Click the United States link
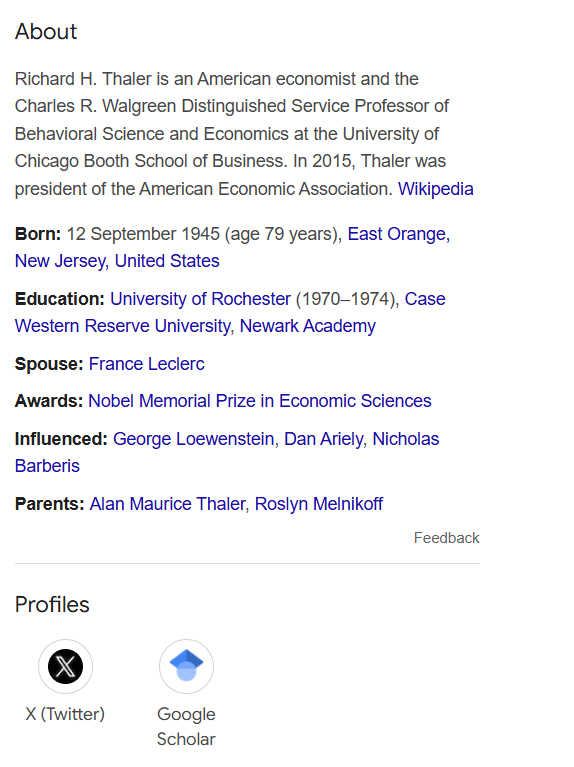This screenshot has width=574, height=767. tap(167, 261)
